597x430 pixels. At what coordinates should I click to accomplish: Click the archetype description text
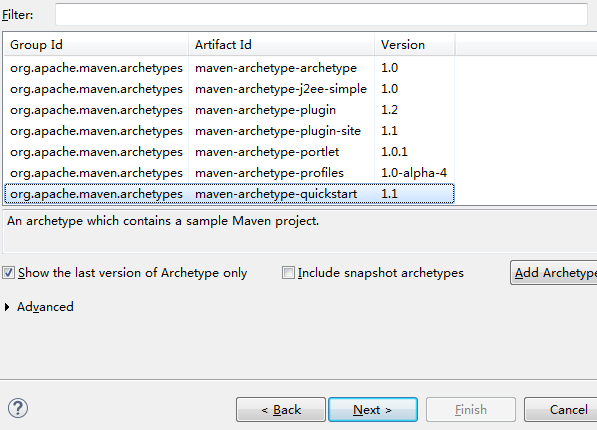[163, 221]
